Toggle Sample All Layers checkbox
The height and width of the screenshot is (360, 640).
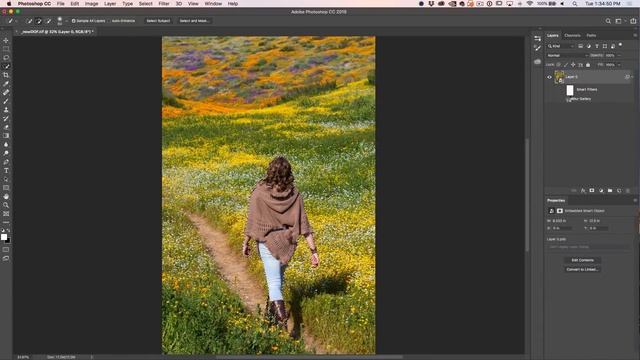click(73, 21)
